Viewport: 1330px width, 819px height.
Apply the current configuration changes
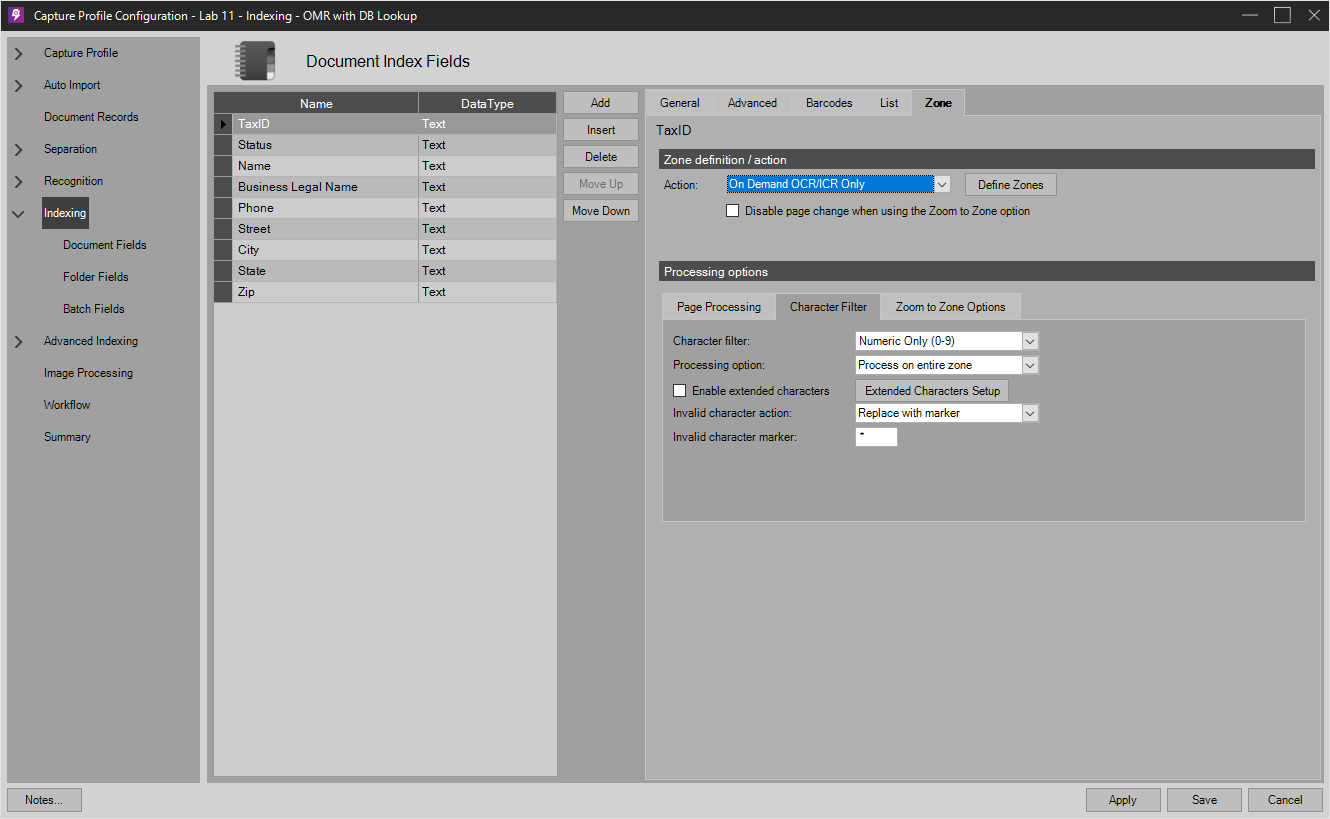coord(1123,799)
